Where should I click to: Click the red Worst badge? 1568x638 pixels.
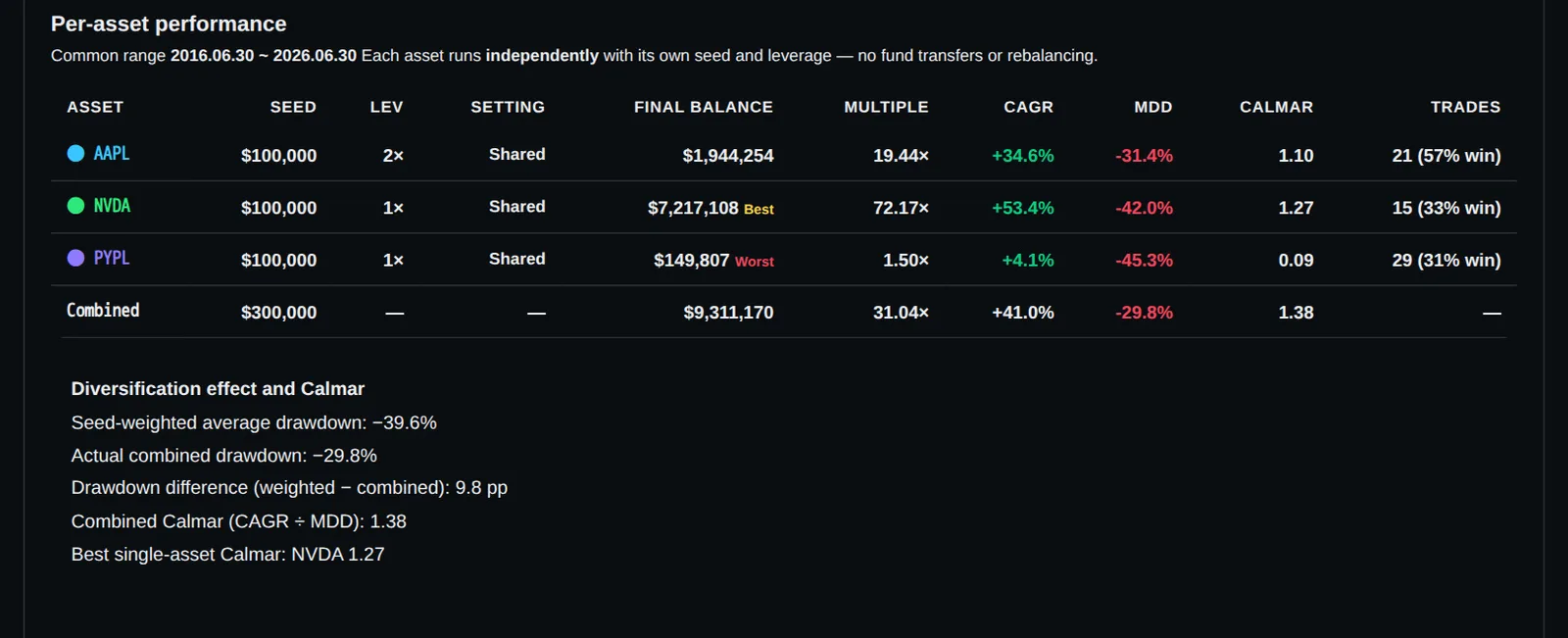(755, 262)
